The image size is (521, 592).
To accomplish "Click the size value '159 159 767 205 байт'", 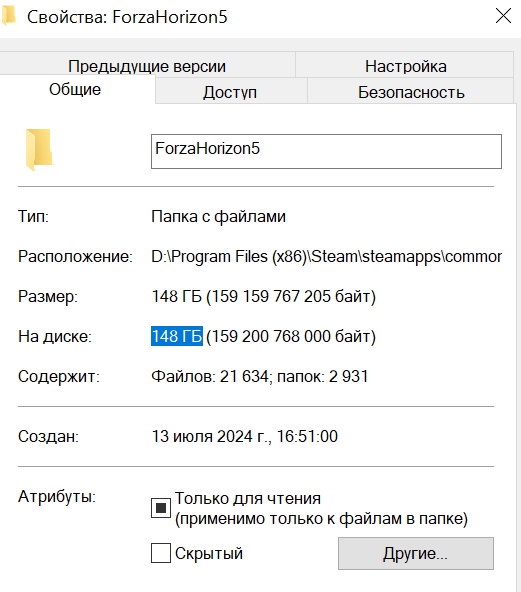I will [x=291, y=296].
